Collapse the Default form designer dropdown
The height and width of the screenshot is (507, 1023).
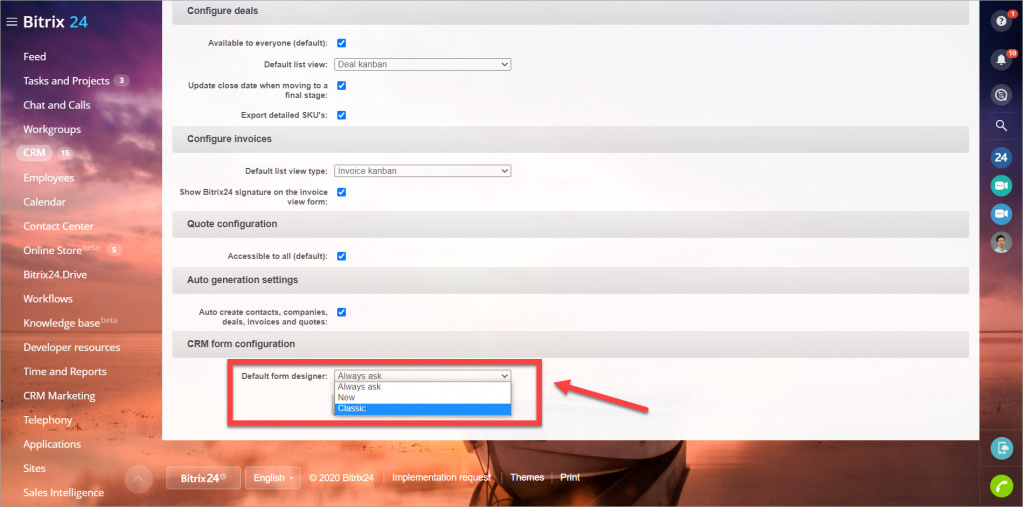point(422,376)
